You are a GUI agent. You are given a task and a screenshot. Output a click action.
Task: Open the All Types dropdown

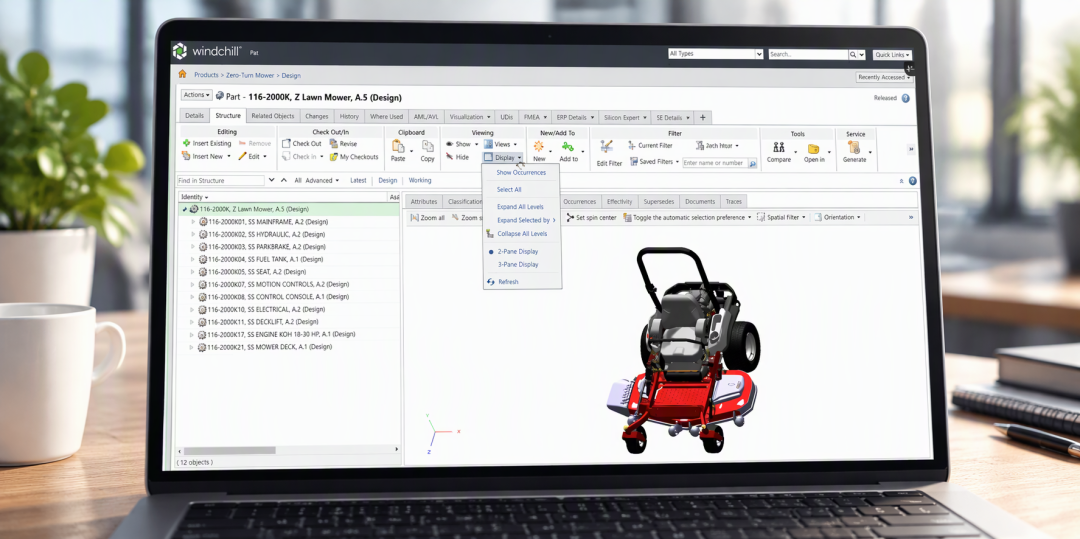pyautogui.click(x=716, y=54)
